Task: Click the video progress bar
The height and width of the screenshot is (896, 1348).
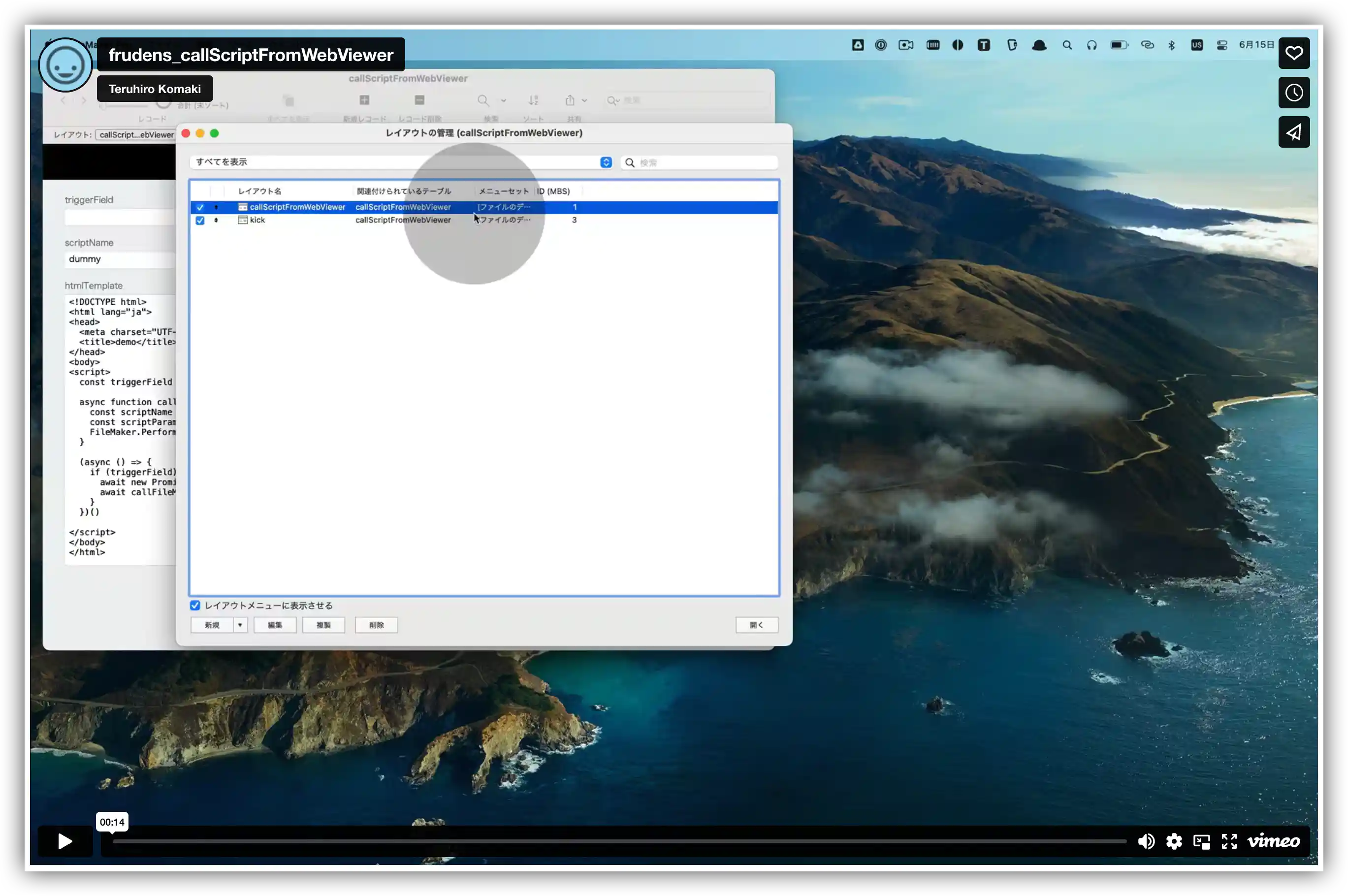Action: (619, 841)
